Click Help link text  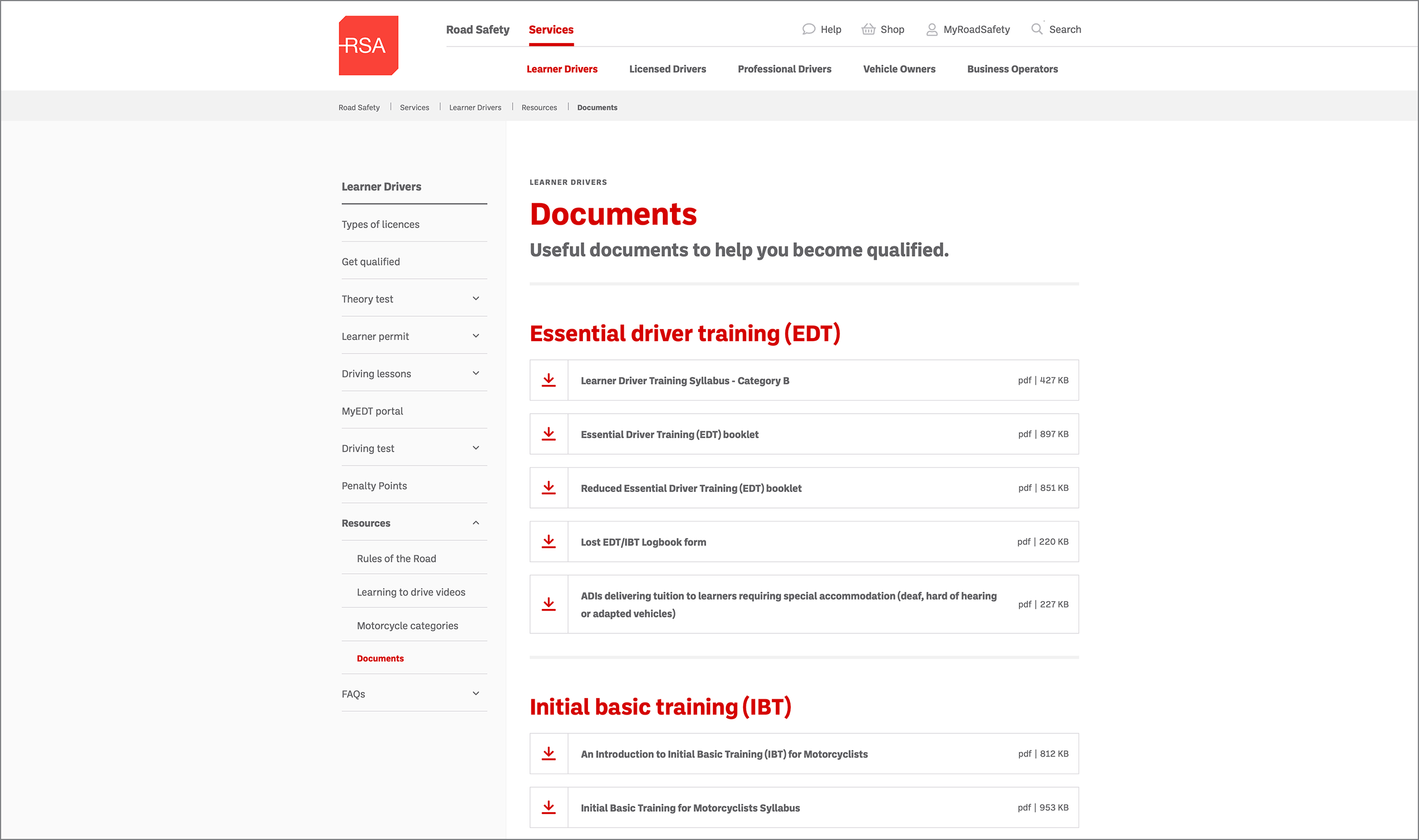point(831,30)
